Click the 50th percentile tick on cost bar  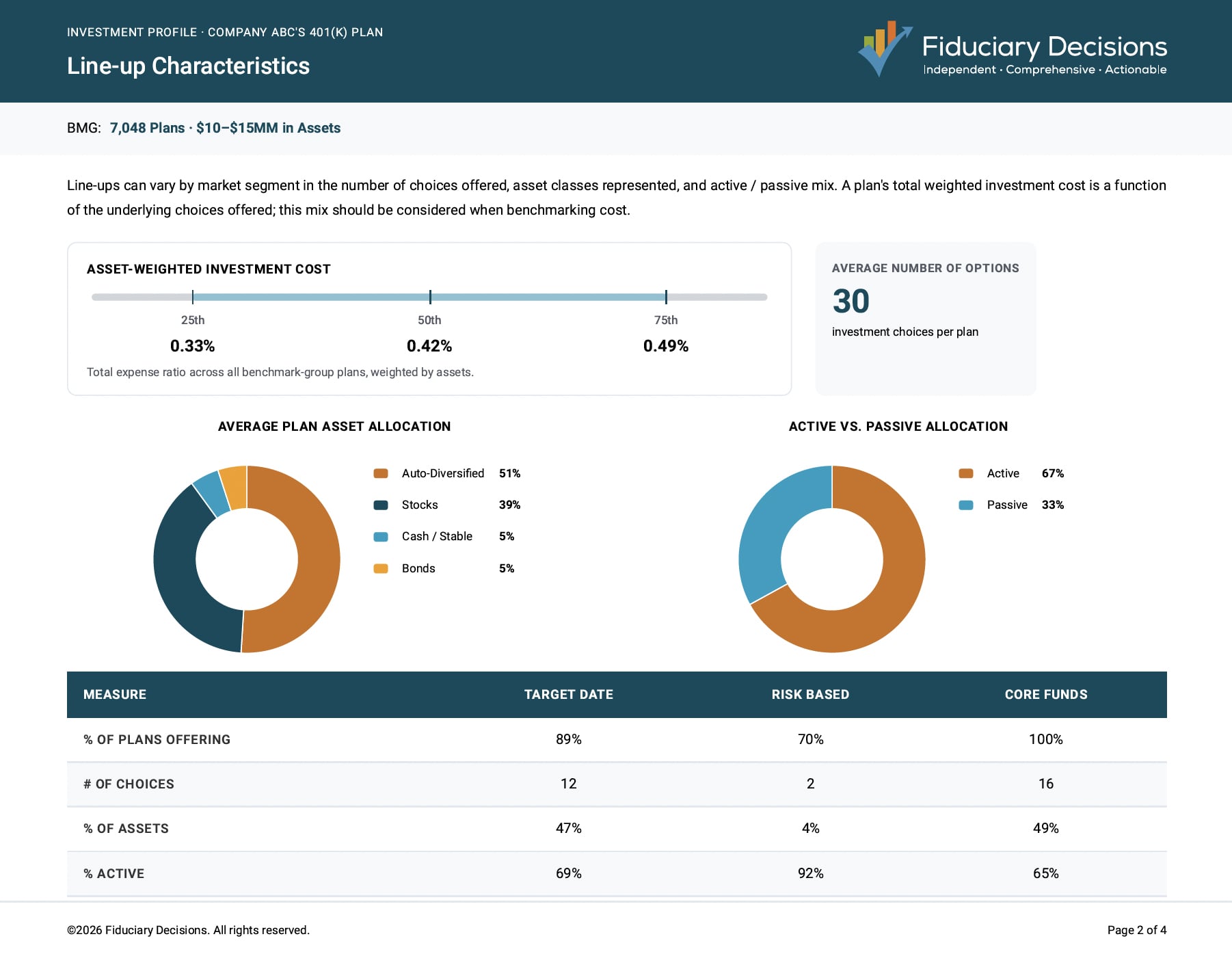coord(430,297)
